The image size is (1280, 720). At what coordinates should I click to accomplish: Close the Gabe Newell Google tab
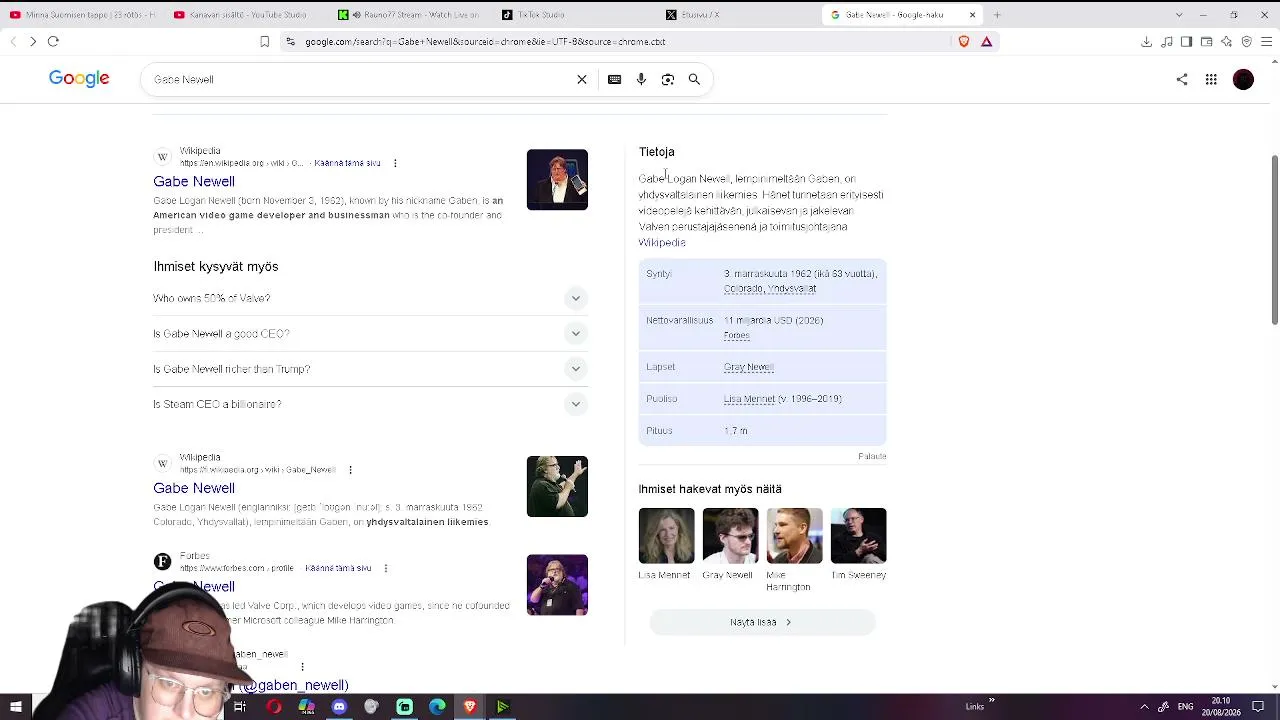[972, 15]
